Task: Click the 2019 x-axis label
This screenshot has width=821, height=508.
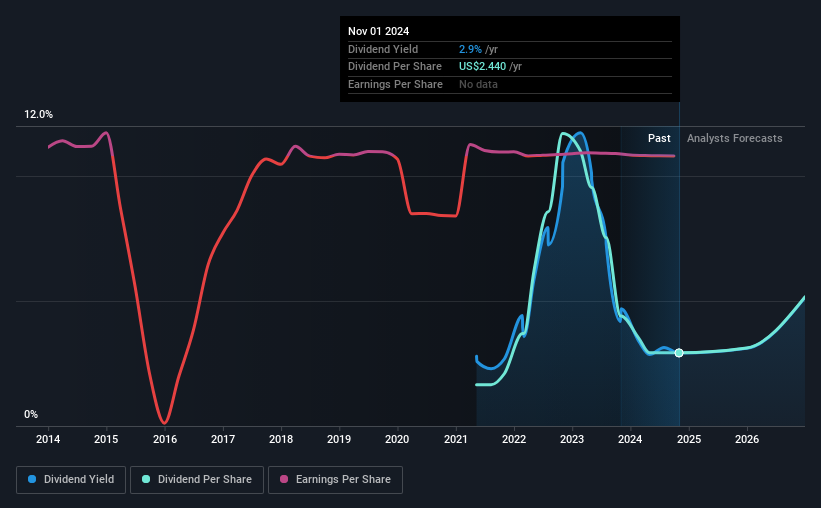Action: (339, 439)
